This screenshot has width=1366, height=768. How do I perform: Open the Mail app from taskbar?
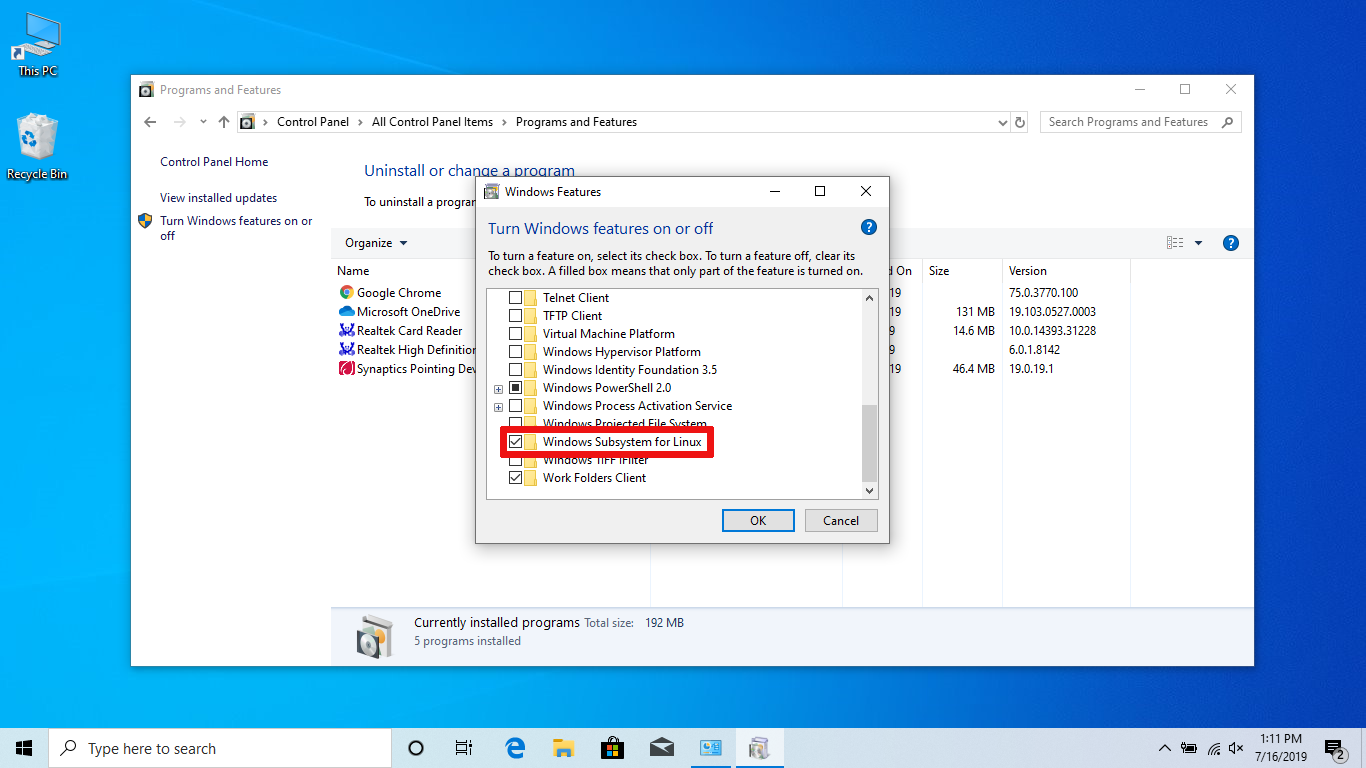661,748
